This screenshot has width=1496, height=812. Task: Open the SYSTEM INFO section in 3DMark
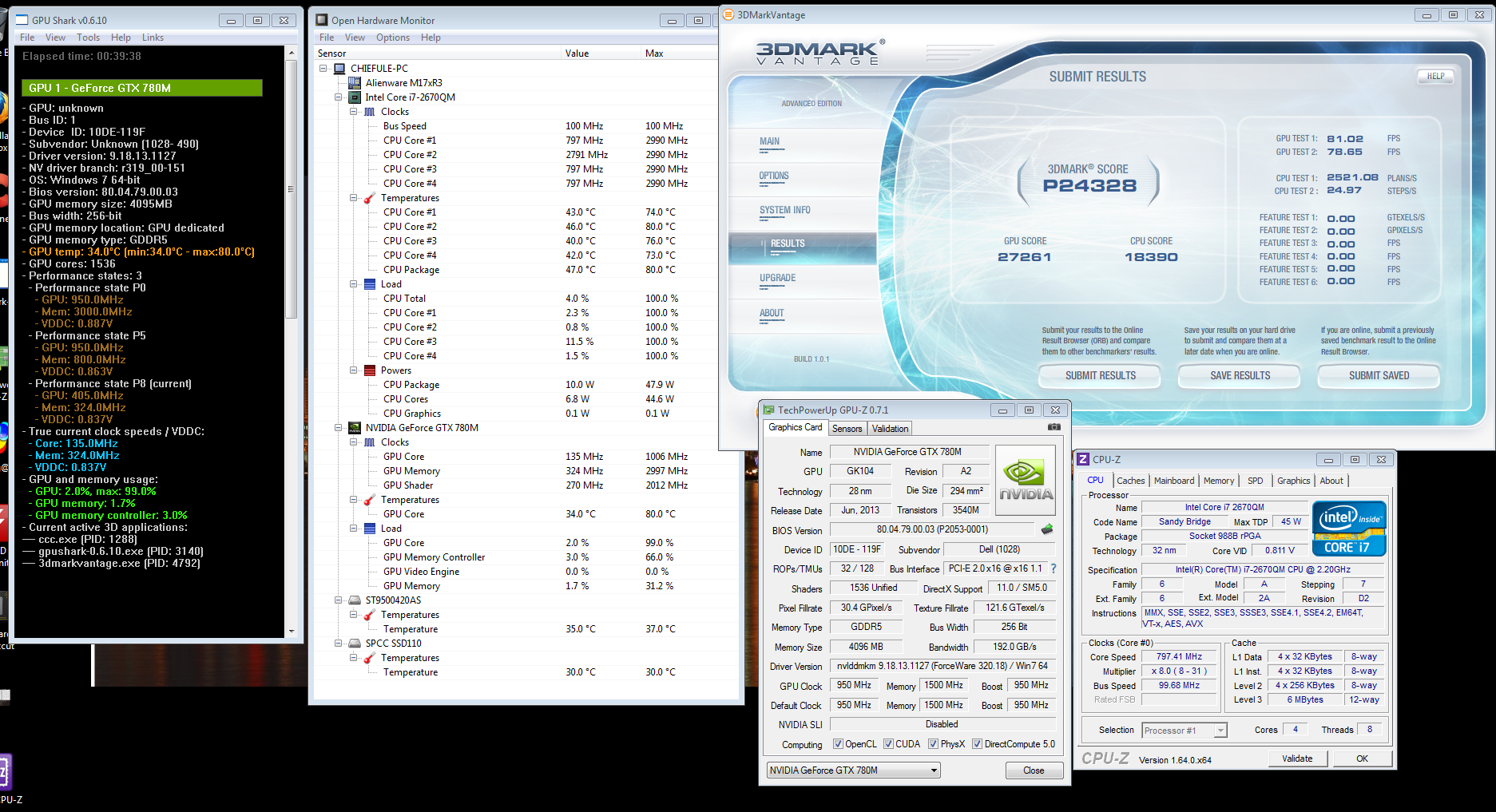coord(784,211)
